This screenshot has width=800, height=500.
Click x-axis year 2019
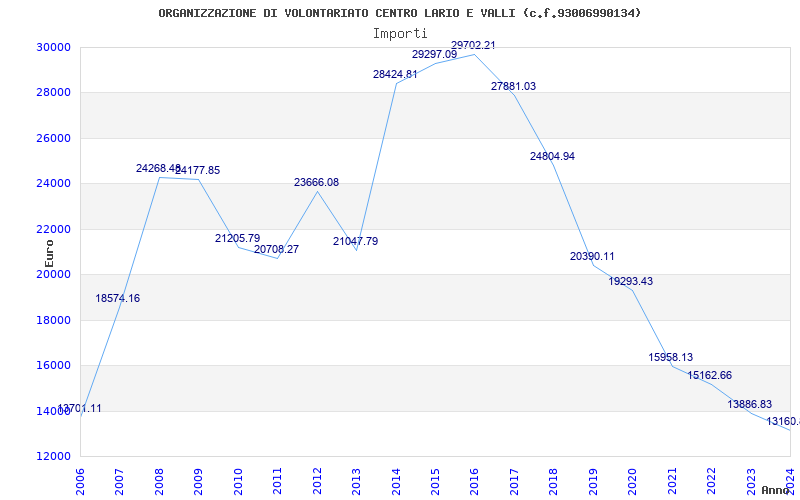[593, 481]
